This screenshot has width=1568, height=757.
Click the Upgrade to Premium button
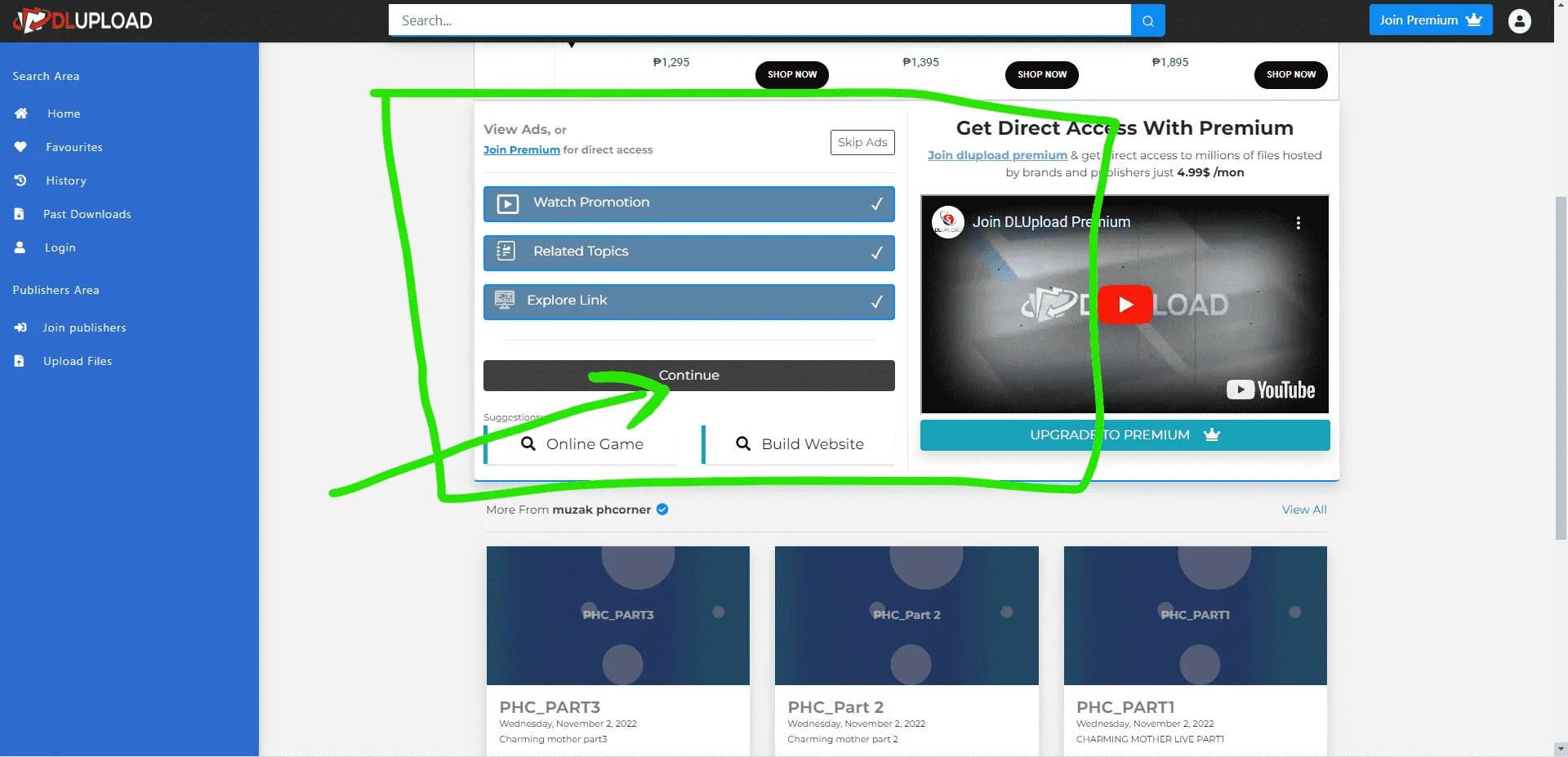[1125, 435]
